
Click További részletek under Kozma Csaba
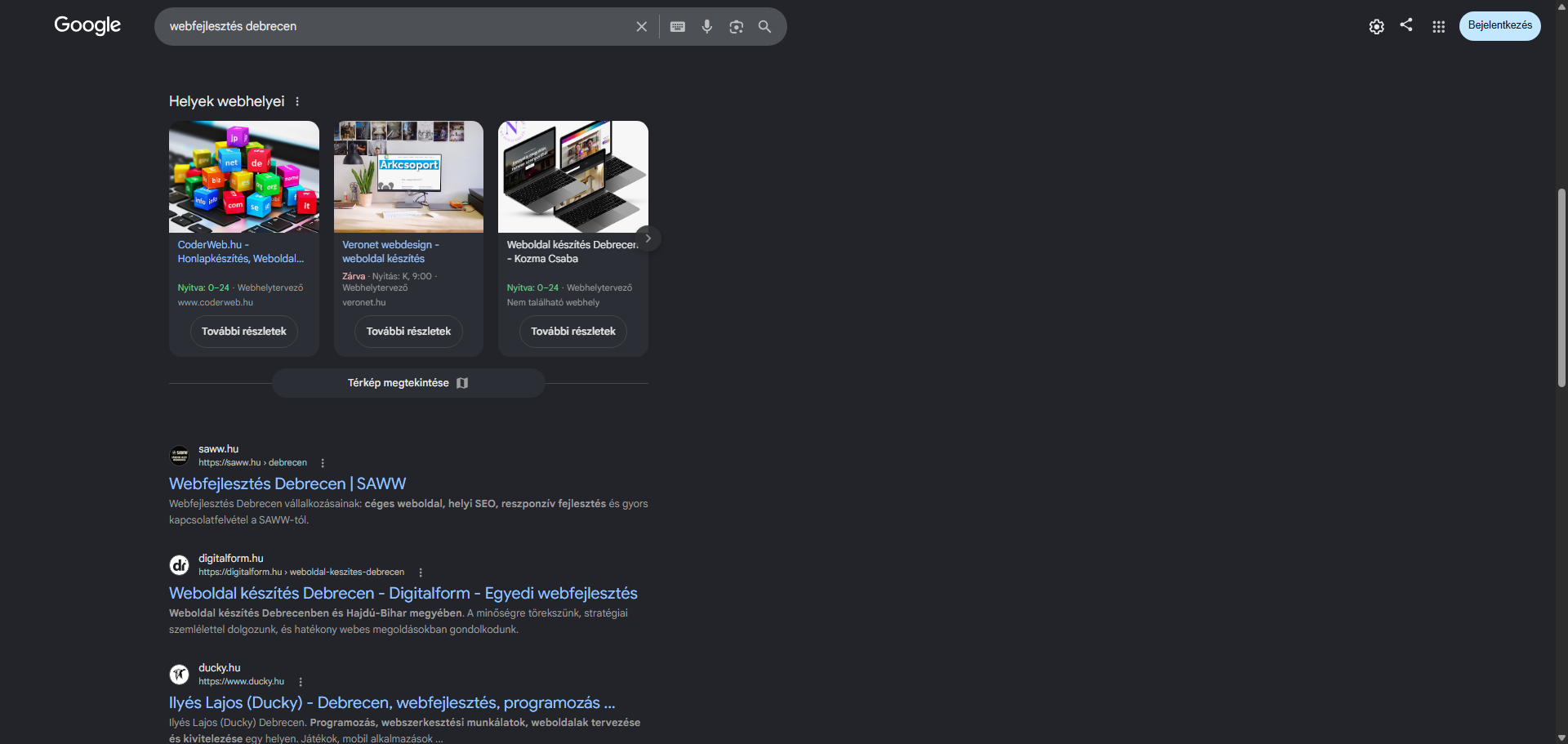tap(573, 332)
